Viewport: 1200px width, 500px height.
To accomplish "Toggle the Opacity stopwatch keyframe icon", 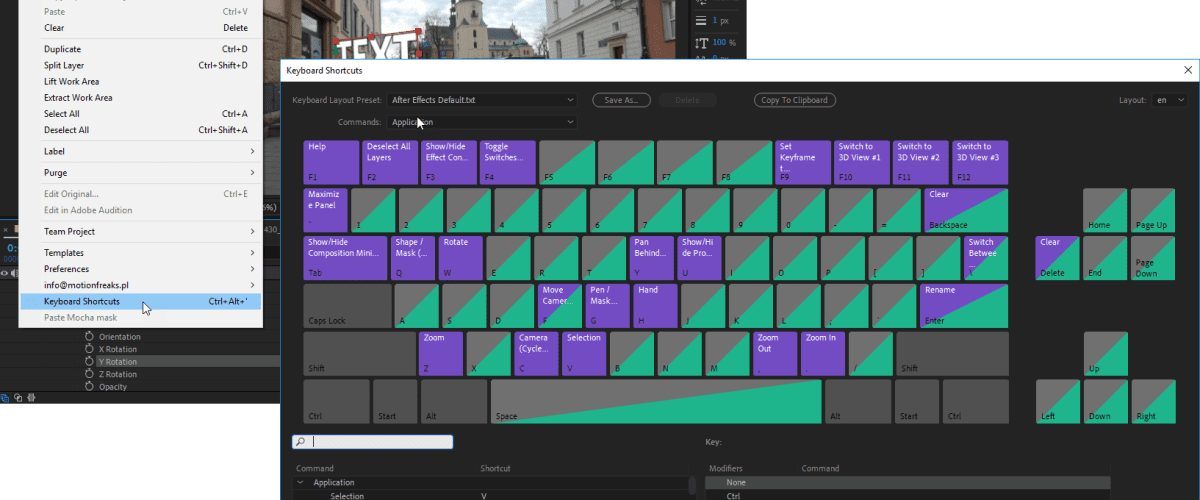I will coord(89,387).
